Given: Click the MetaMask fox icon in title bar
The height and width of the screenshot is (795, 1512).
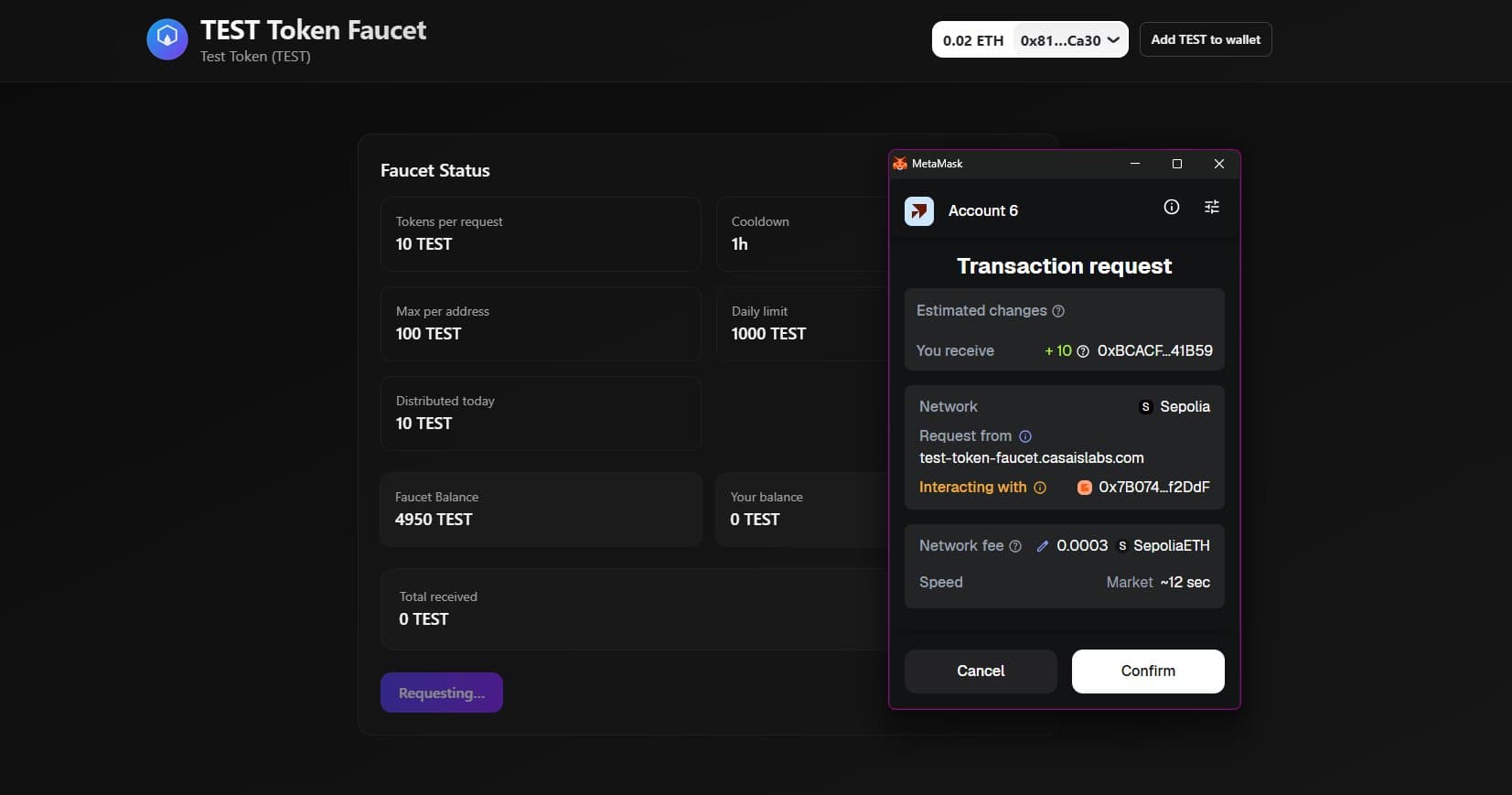Looking at the screenshot, I should pyautogui.click(x=900, y=164).
